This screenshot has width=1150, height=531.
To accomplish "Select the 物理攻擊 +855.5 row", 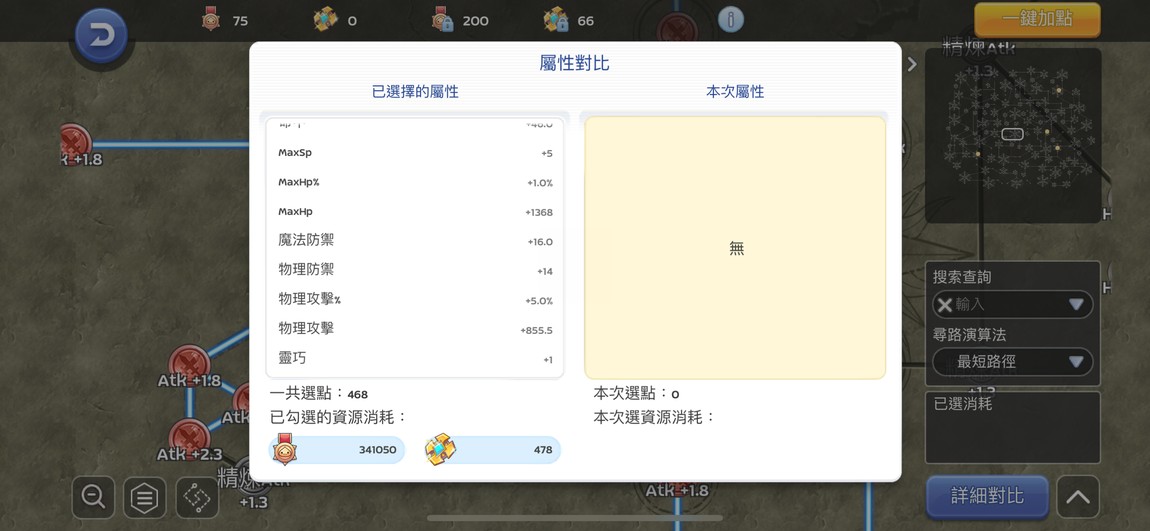I will click(415, 329).
